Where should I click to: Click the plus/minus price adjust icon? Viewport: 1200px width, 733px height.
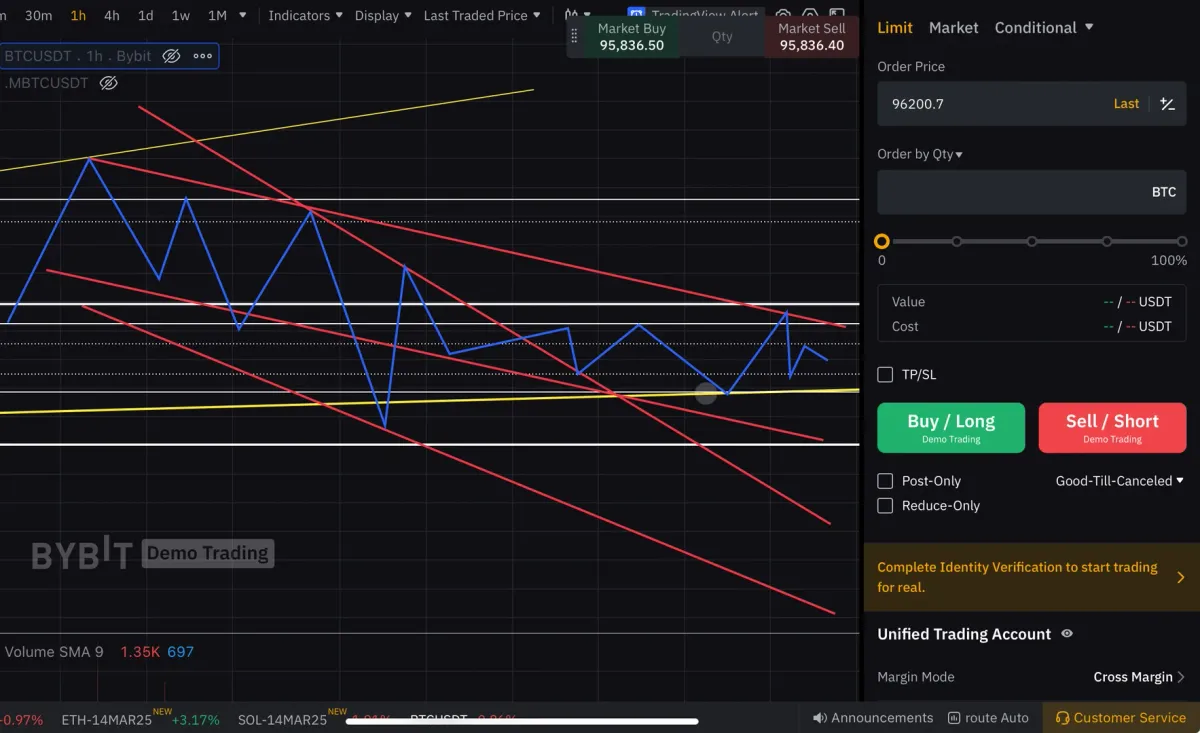coord(1167,104)
